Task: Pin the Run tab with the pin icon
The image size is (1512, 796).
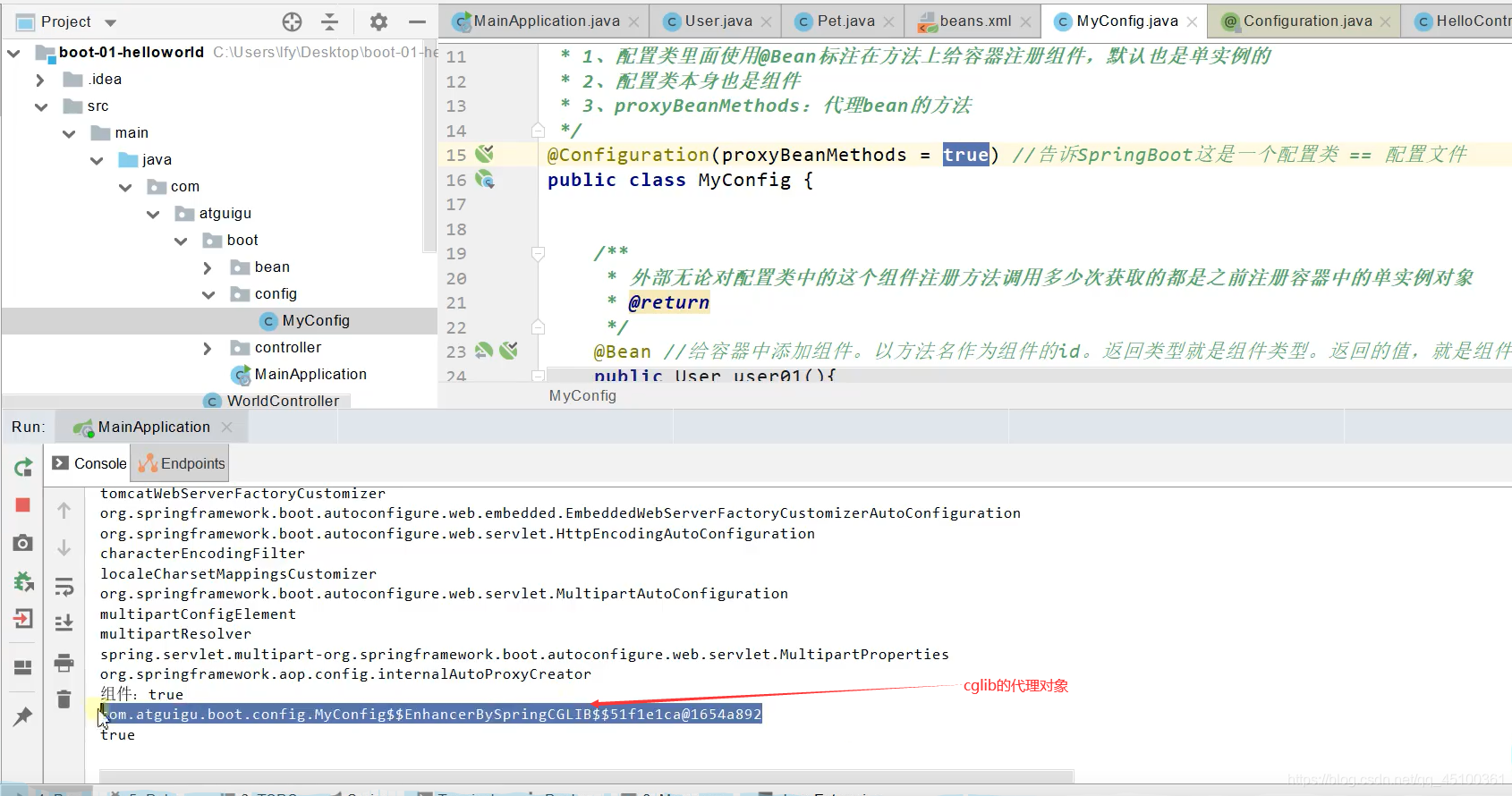Action: [23, 716]
